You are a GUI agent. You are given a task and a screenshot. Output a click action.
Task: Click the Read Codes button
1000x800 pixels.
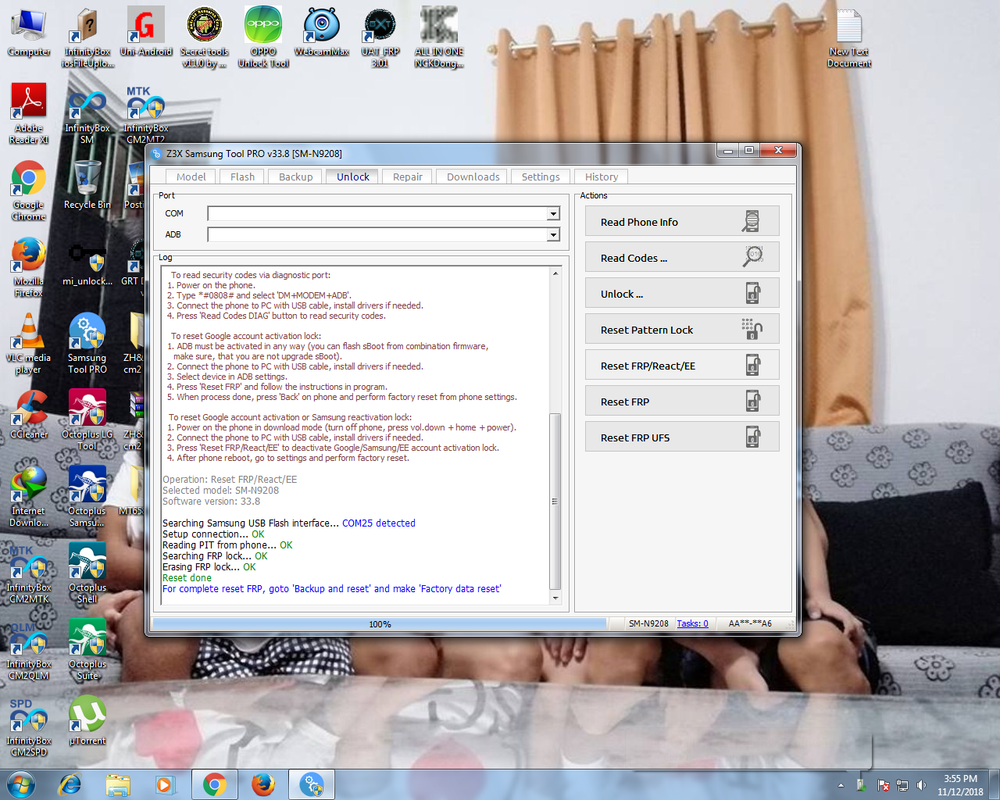pos(682,257)
